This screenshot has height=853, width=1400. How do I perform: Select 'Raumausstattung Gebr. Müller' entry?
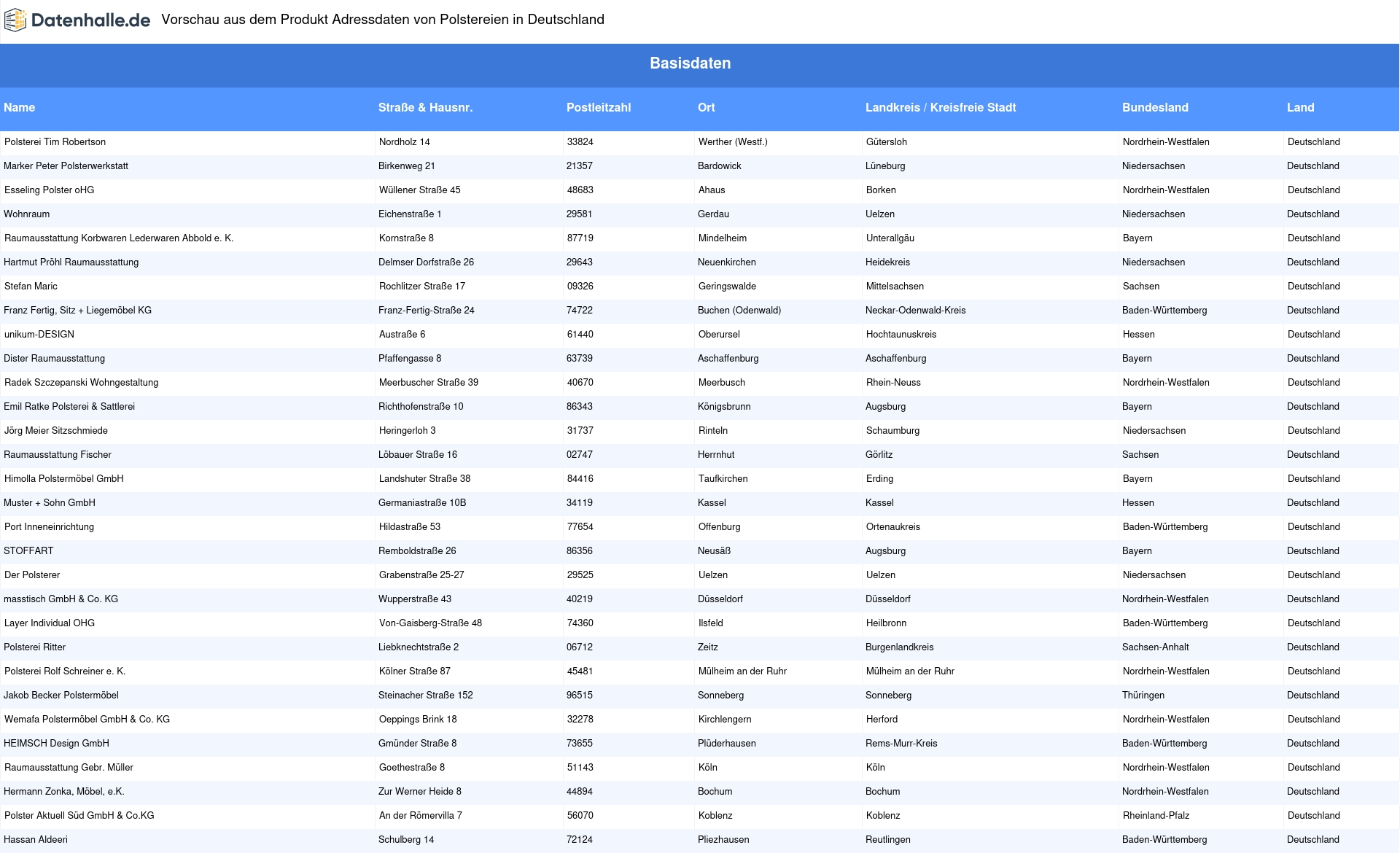click(x=69, y=768)
